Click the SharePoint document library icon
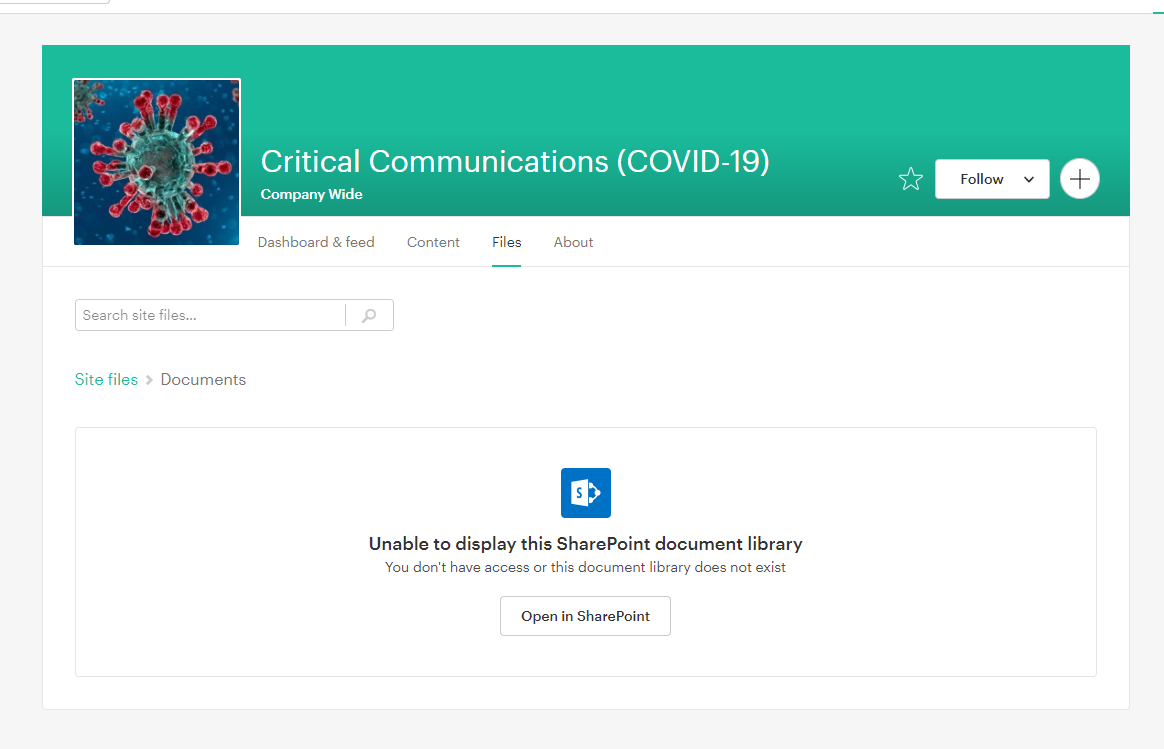Image resolution: width=1164 pixels, height=749 pixels. [585, 493]
